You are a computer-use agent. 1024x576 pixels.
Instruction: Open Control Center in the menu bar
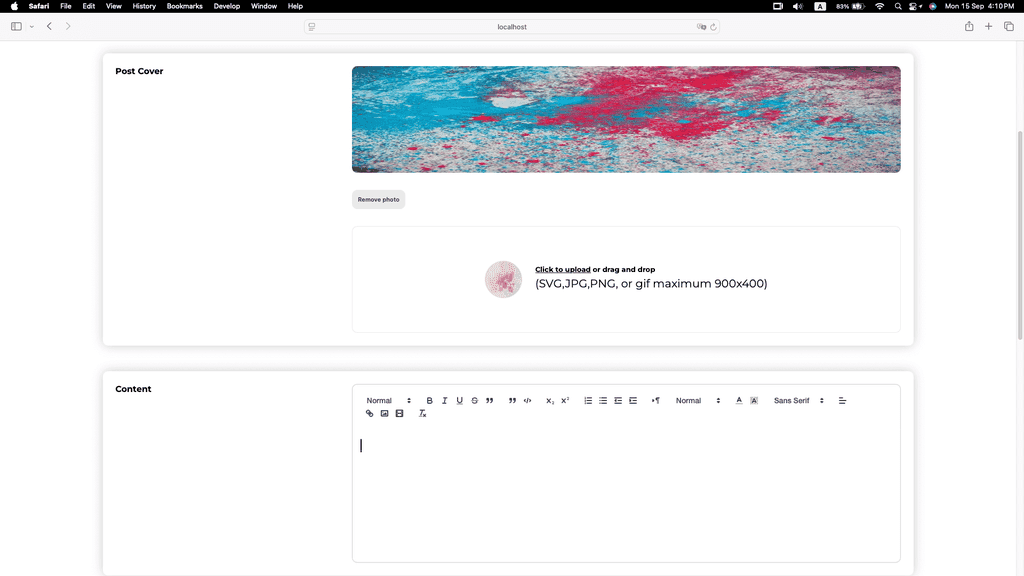click(x=914, y=6)
